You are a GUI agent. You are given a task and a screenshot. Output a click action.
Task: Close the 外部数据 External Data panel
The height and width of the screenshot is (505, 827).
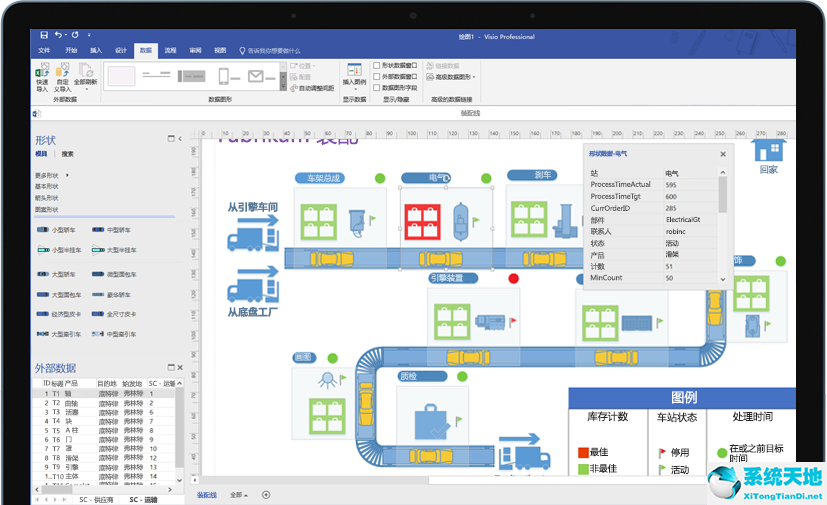coord(180,367)
